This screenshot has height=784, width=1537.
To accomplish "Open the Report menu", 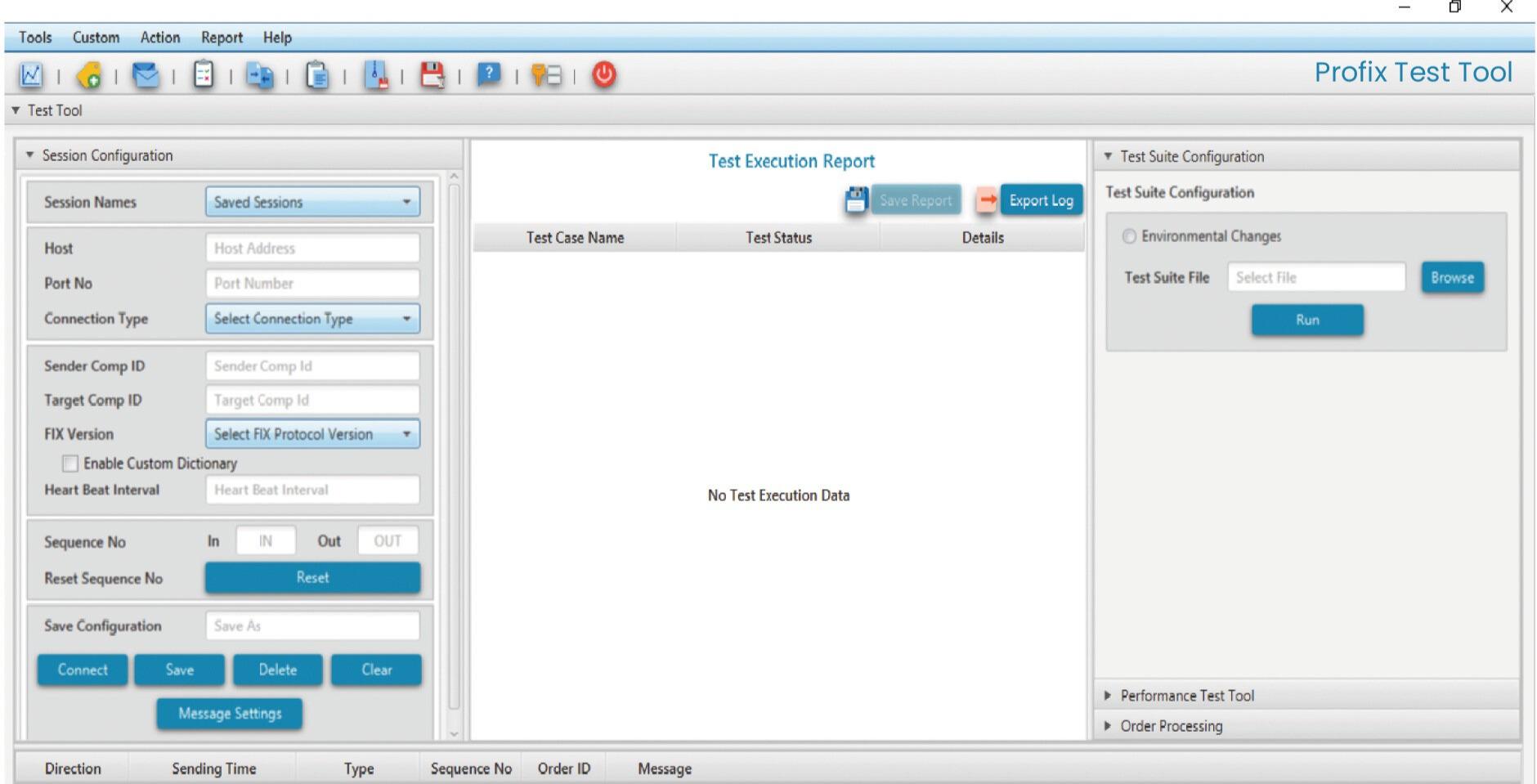I will 222,38.
